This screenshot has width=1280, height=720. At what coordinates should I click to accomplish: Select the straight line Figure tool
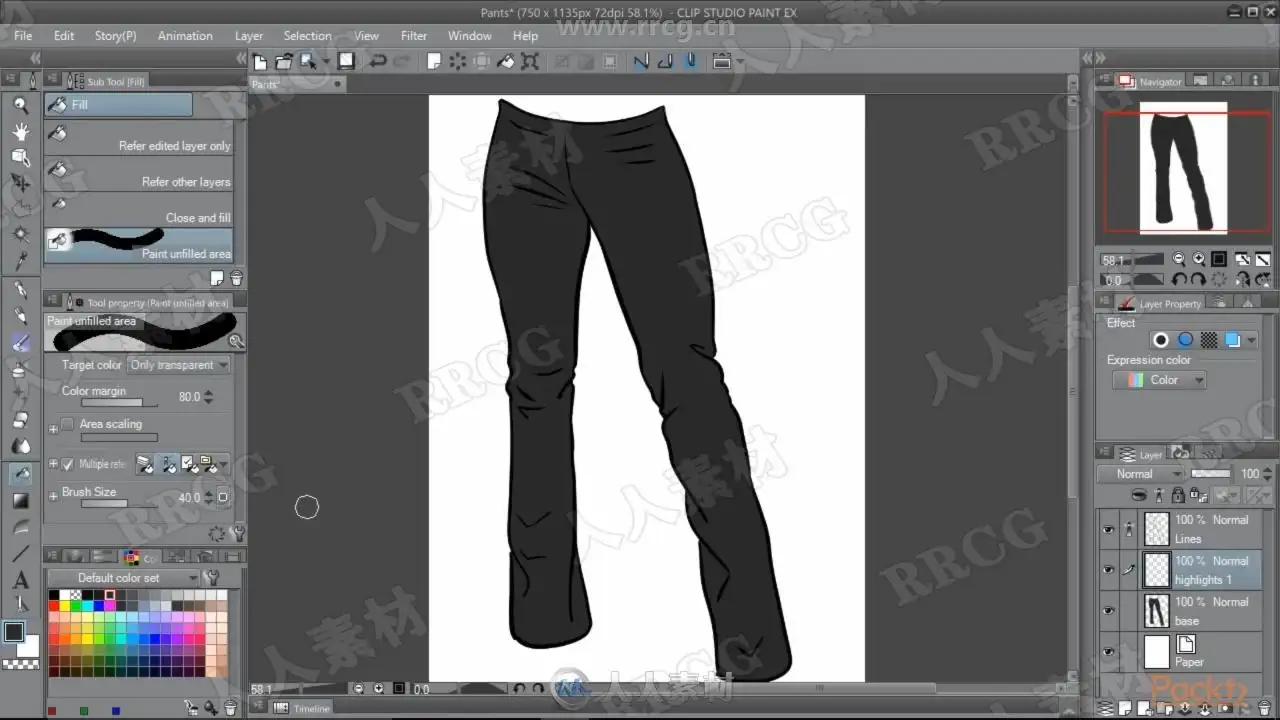(x=21, y=553)
